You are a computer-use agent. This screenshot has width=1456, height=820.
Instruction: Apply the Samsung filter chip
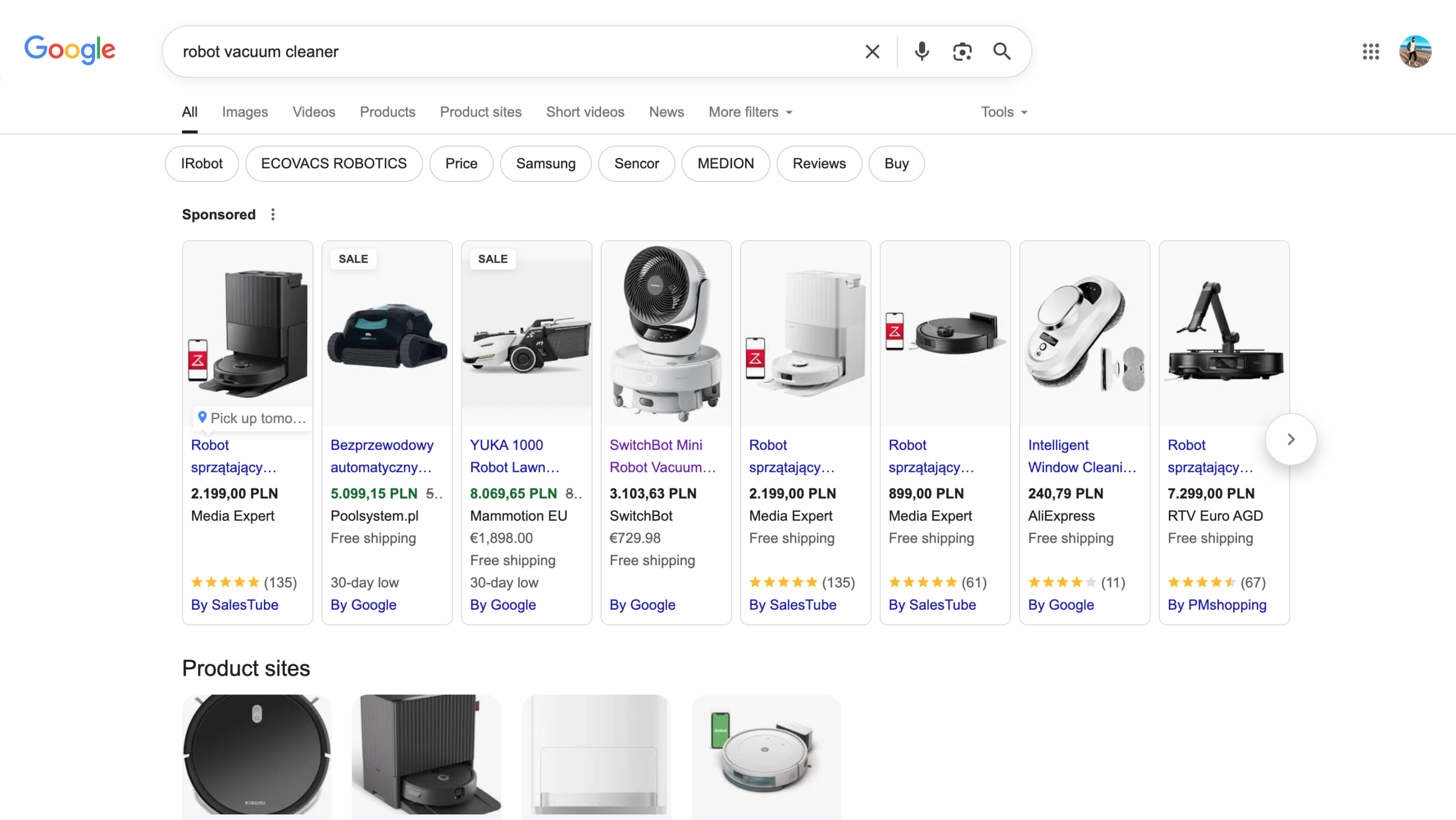click(x=545, y=164)
